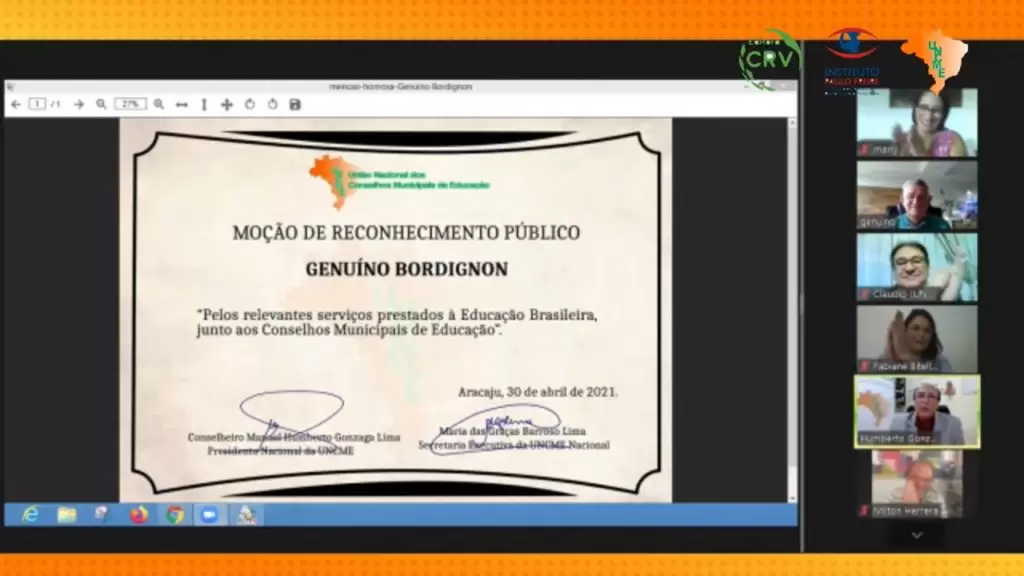Screen dimensions: 1024x576
Task: Open Zoom from the taskbar
Action: pyautogui.click(x=210, y=514)
